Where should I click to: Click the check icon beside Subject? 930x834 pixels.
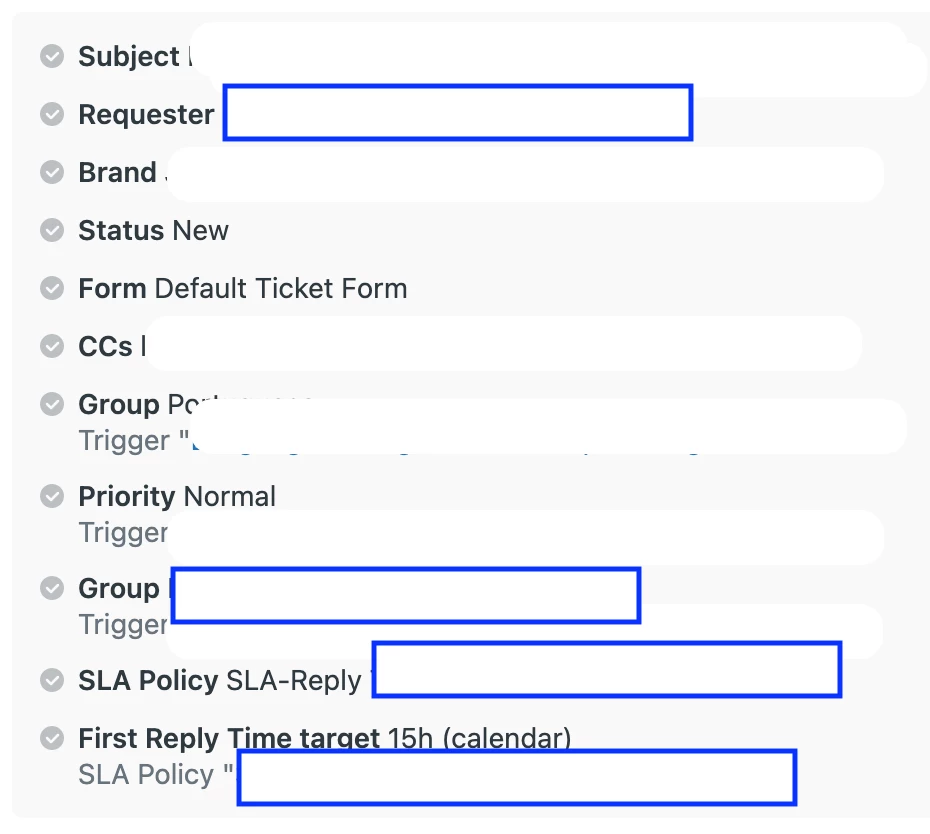pos(52,56)
